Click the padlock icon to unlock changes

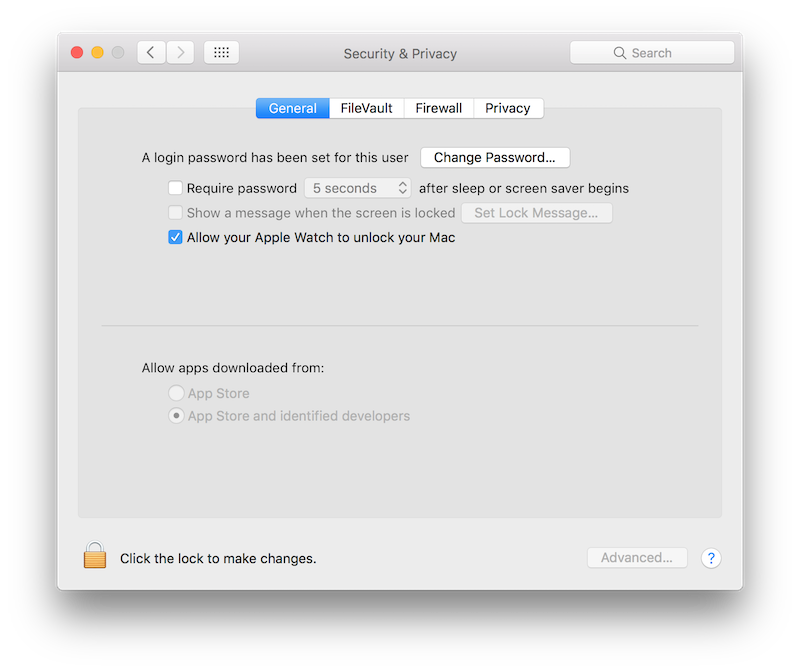pos(95,556)
